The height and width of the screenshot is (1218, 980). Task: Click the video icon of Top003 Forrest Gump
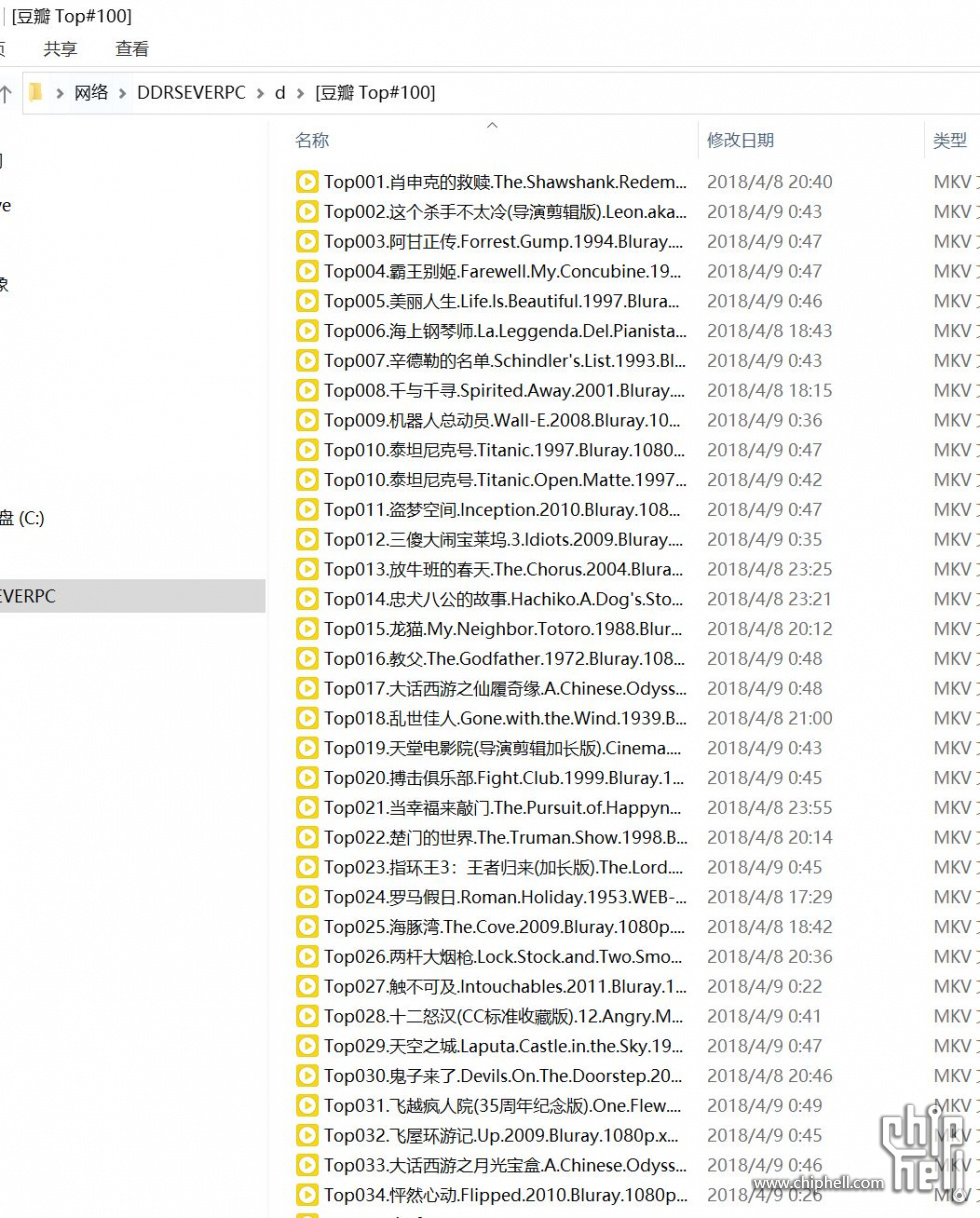(306, 241)
